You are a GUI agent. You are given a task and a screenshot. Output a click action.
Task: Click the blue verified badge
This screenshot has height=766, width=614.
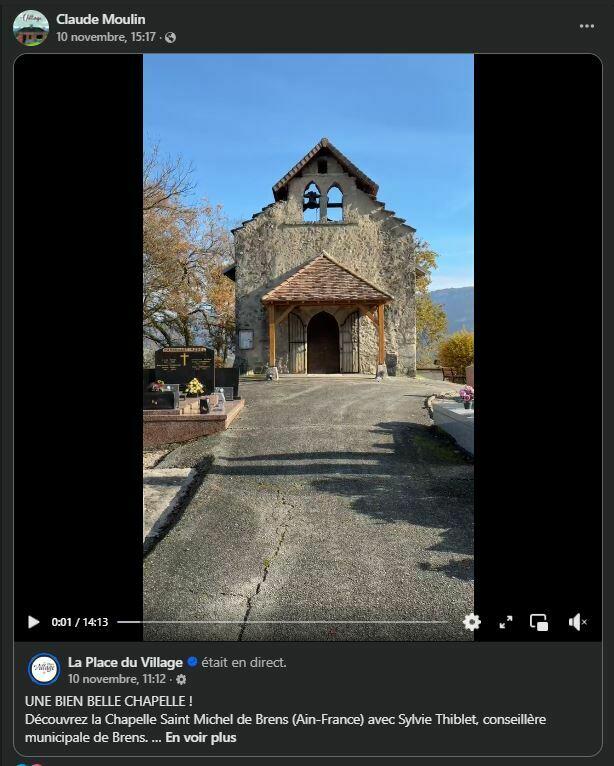pos(192,662)
